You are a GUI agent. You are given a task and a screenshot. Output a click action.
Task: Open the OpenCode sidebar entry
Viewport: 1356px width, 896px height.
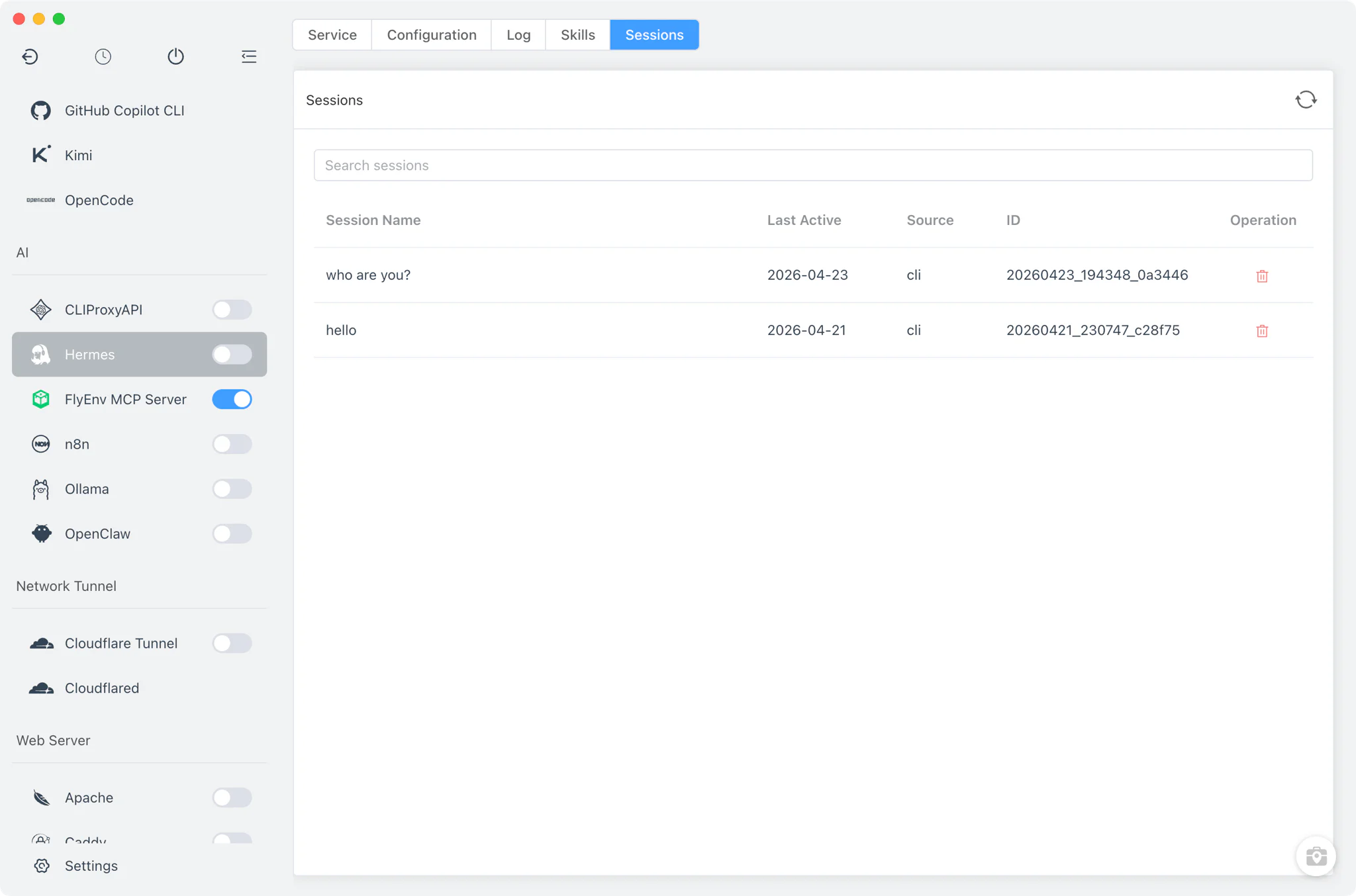(x=139, y=200)
